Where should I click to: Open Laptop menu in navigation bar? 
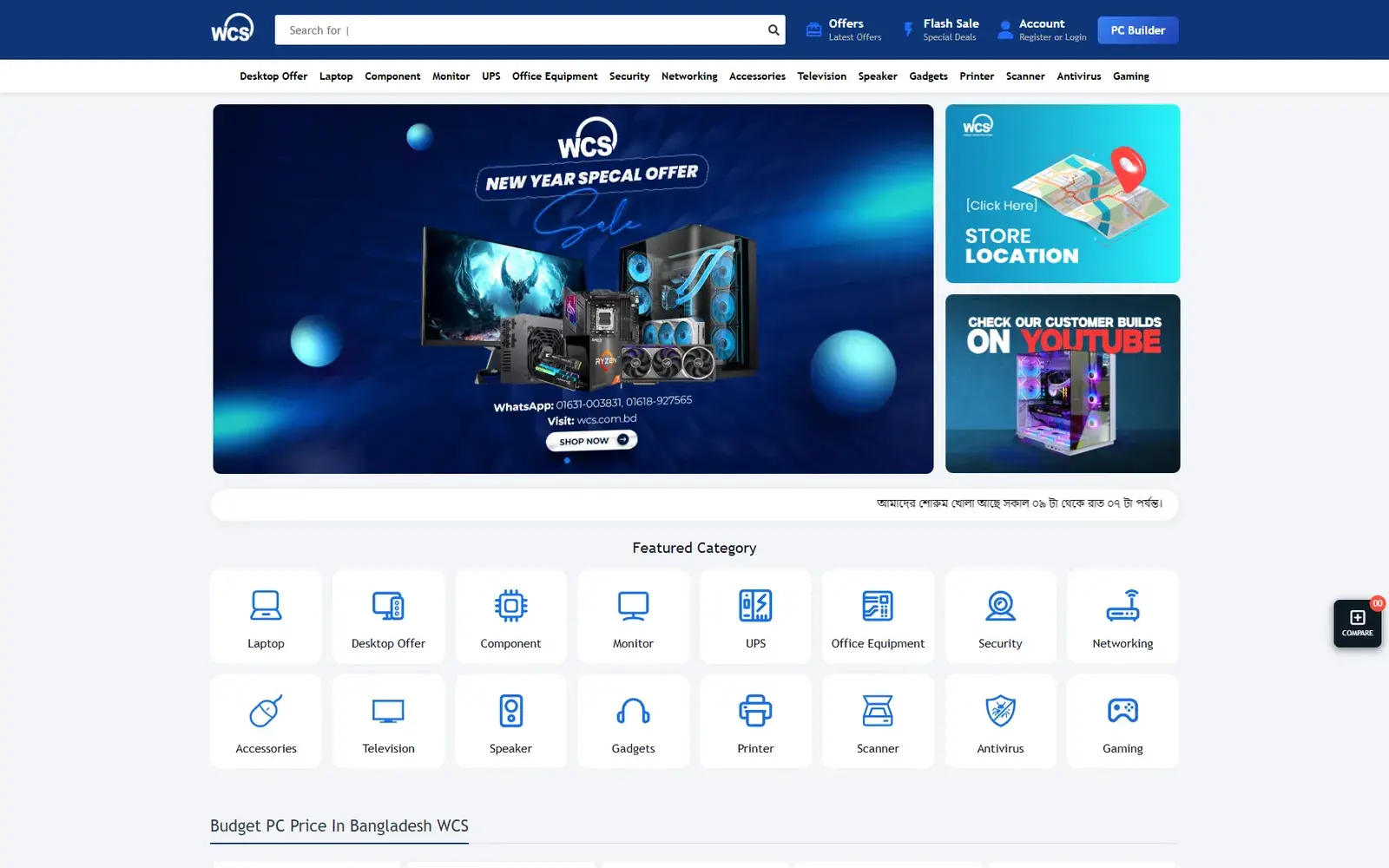tap(336, 76)
